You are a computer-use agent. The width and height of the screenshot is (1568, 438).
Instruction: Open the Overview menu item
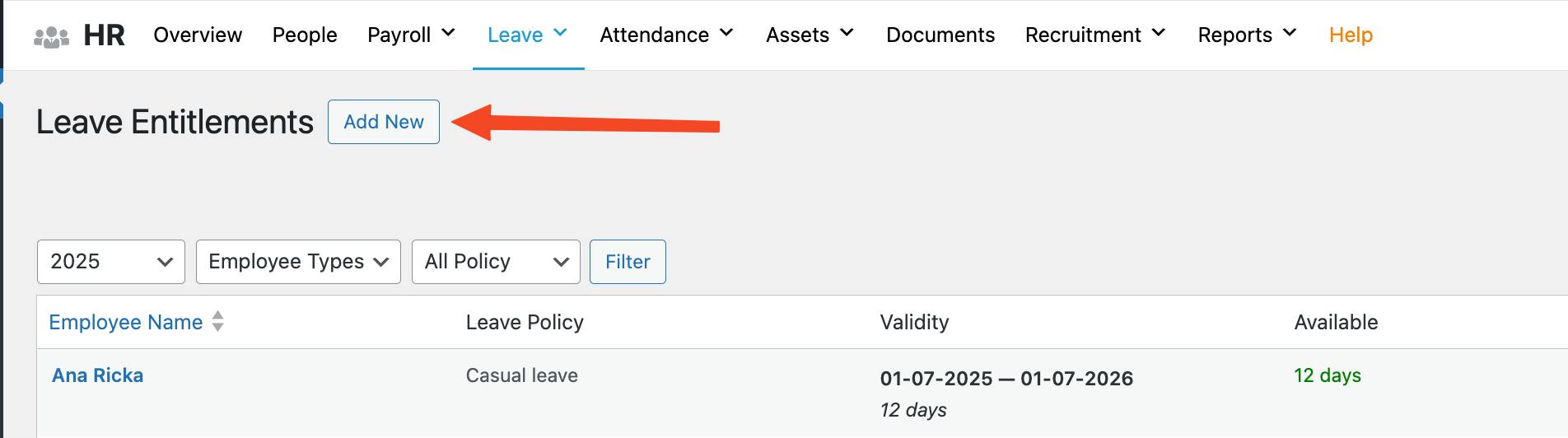198,35
